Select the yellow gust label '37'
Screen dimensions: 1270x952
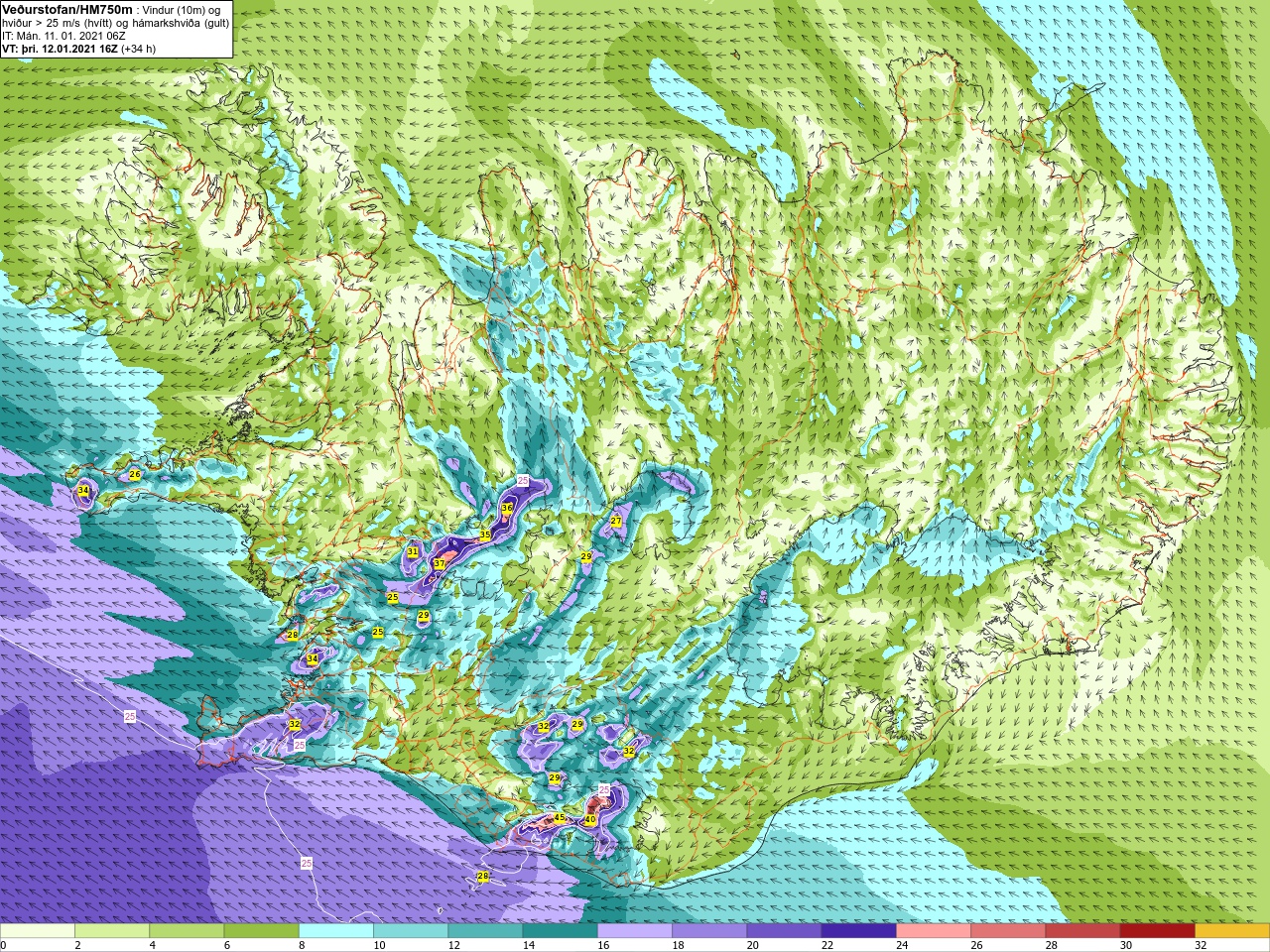coord(440,563)
